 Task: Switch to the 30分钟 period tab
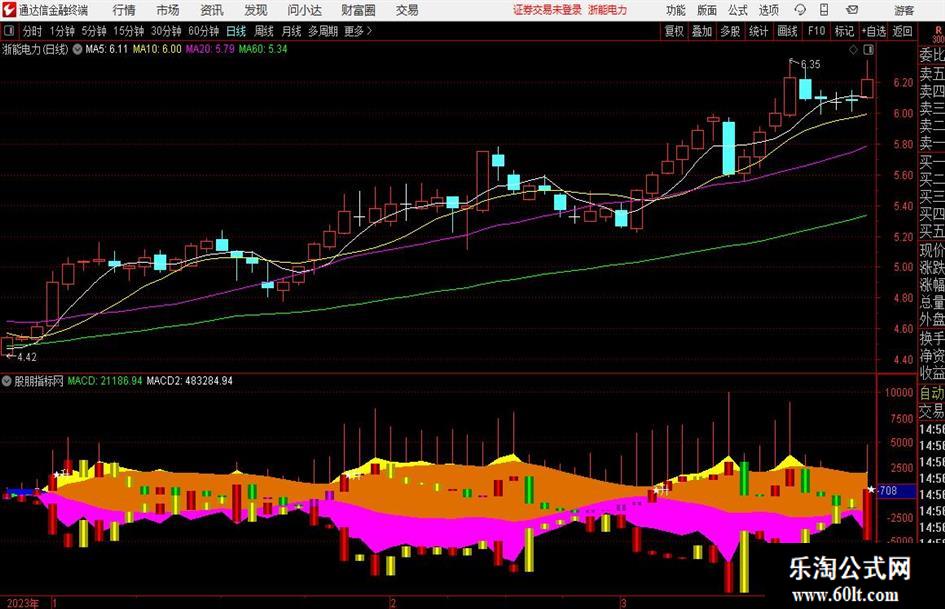pos(166,31)
